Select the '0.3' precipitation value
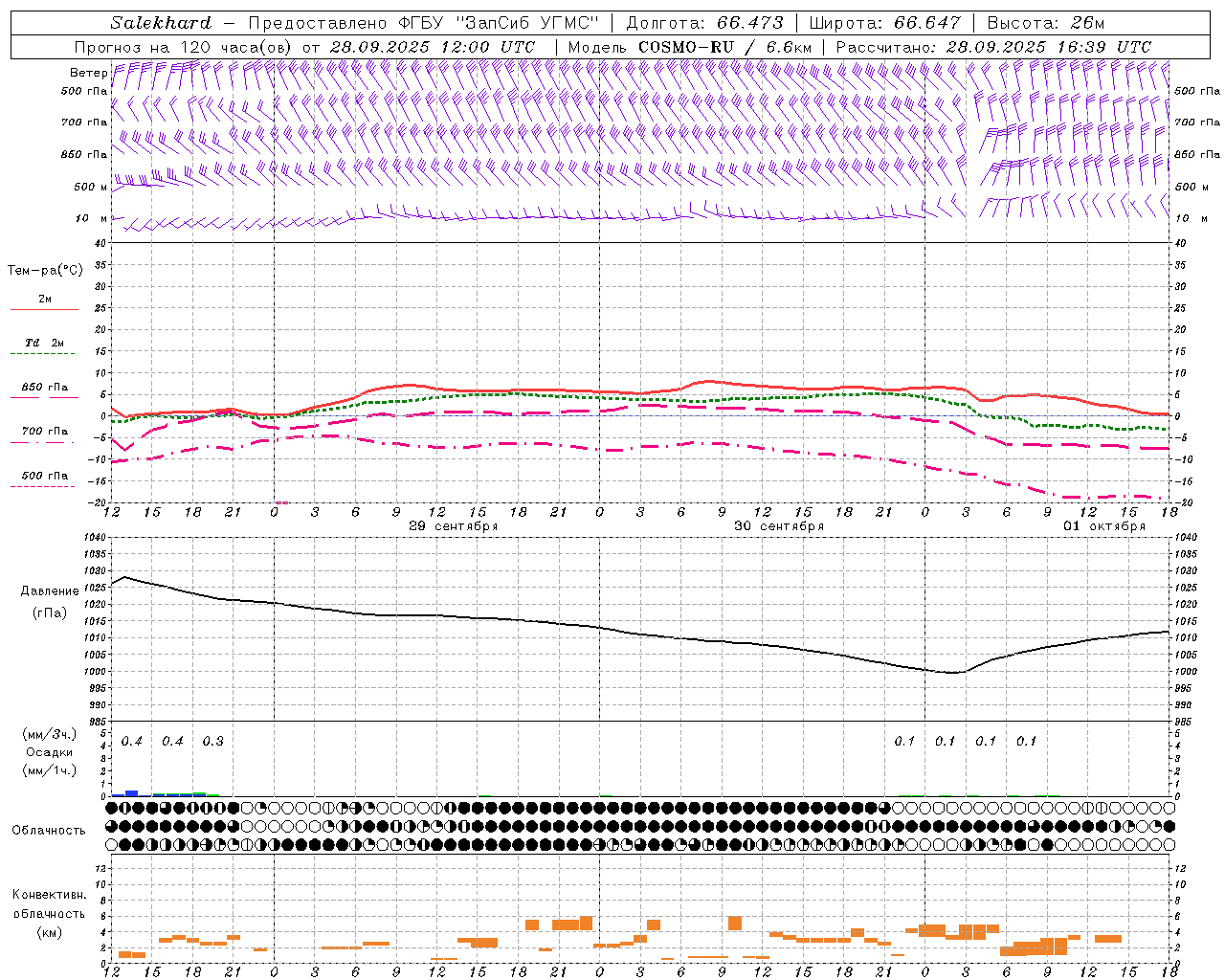Viewport: 1225px width, 980px height. point(212,741)
